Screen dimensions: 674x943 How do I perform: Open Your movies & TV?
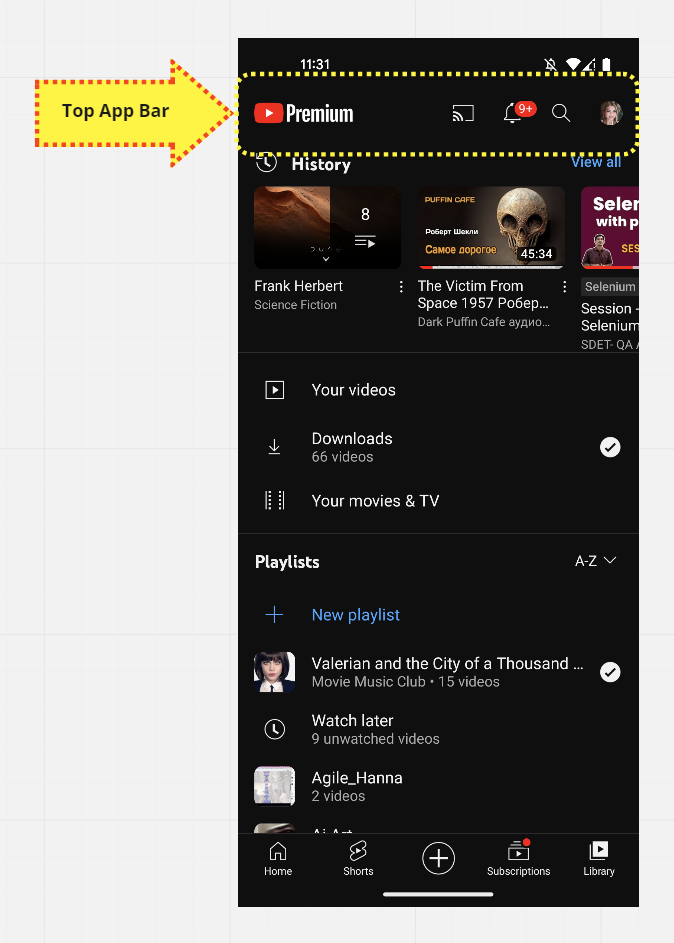point(438,500)
